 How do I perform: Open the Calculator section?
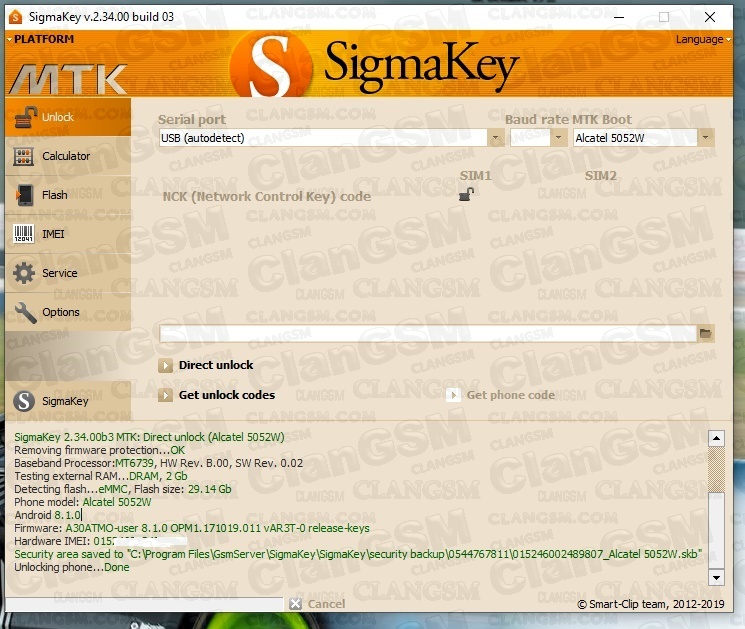(68, 156)
